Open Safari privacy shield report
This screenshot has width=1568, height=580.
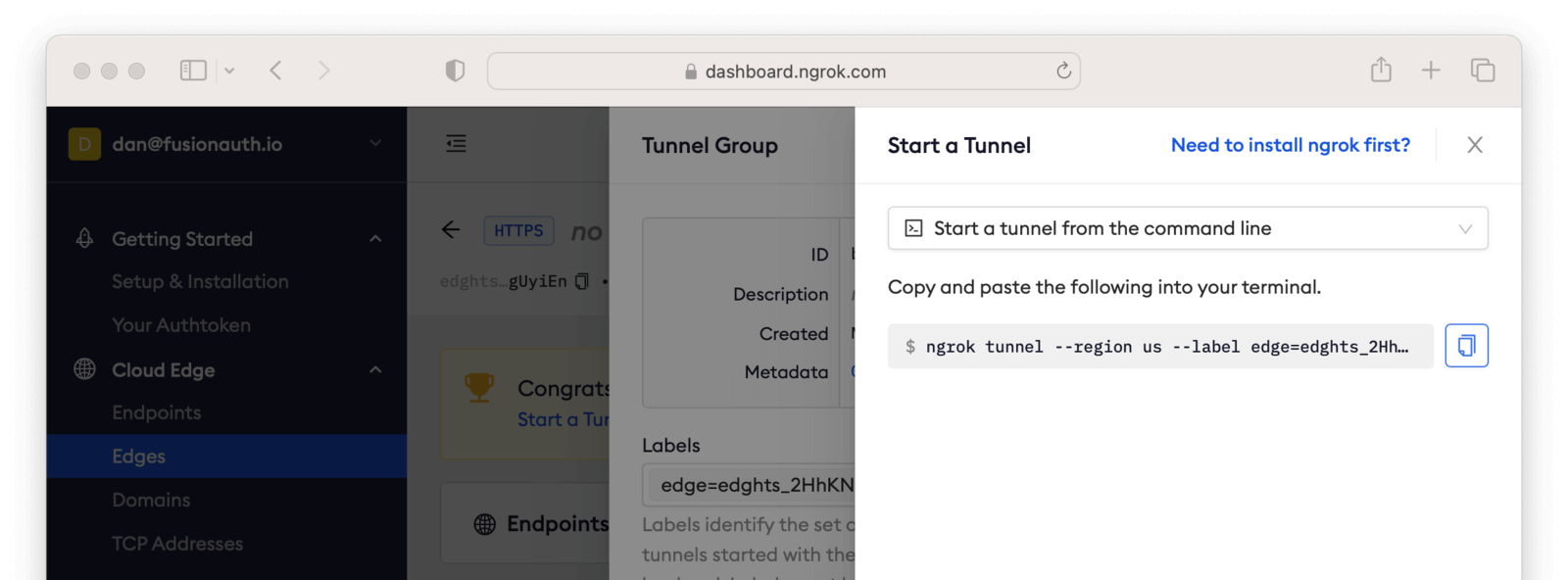pyautogui.click(x=455, y=71)
